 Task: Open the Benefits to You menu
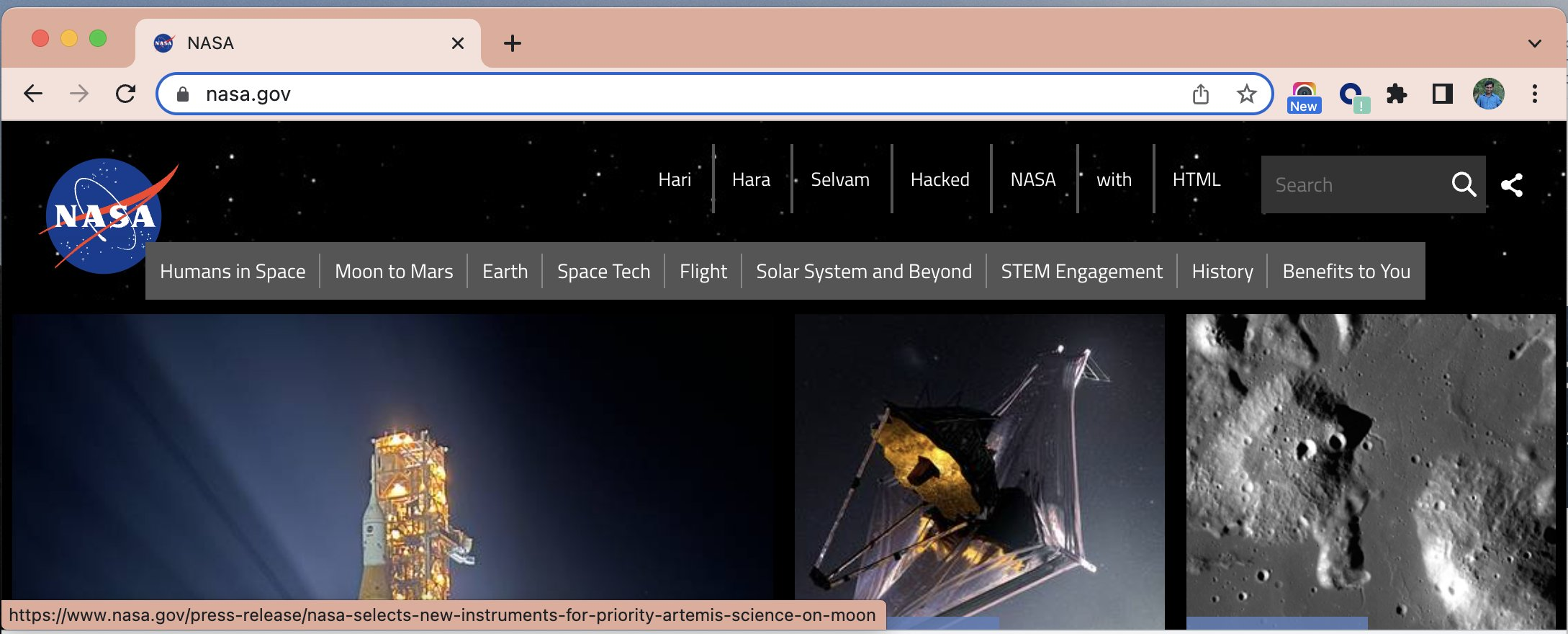tap(1346, 271)
